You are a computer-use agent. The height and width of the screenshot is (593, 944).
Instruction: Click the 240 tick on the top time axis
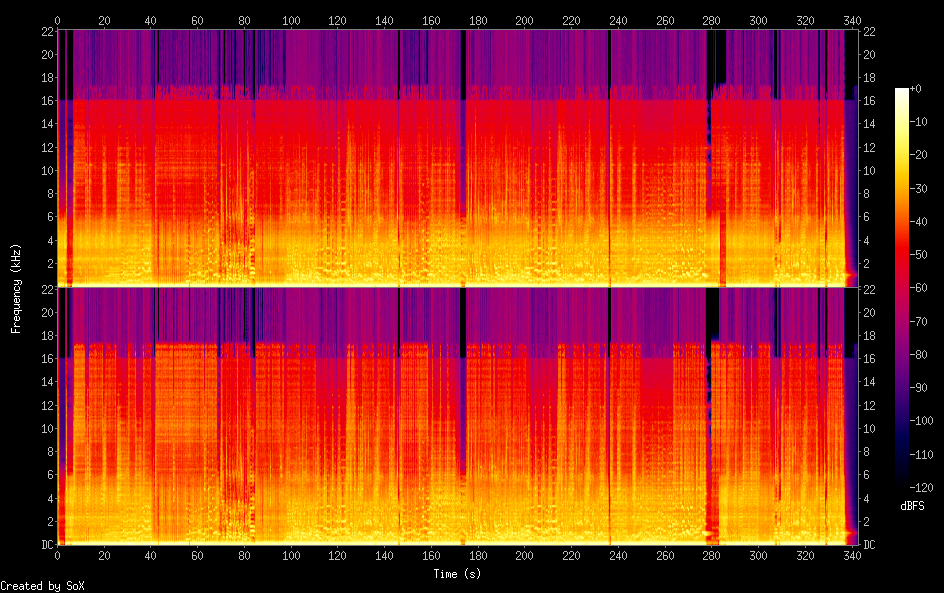[x=618, y=20]
